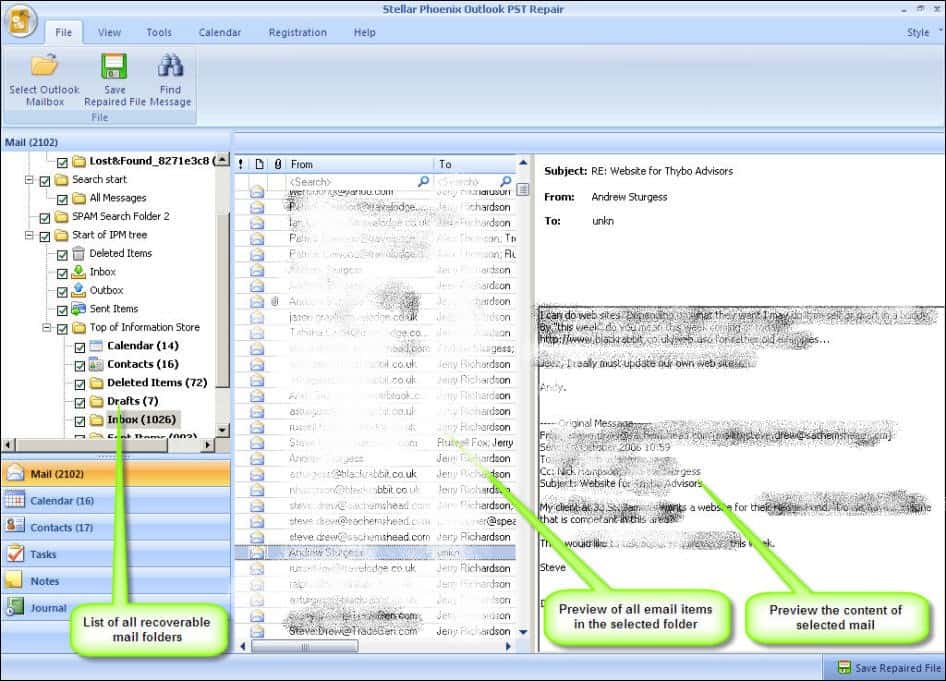The width and height of the screenshot is (946, 681).
Task: Toggle the All Messages checkbox
Action: click(62, 199)
